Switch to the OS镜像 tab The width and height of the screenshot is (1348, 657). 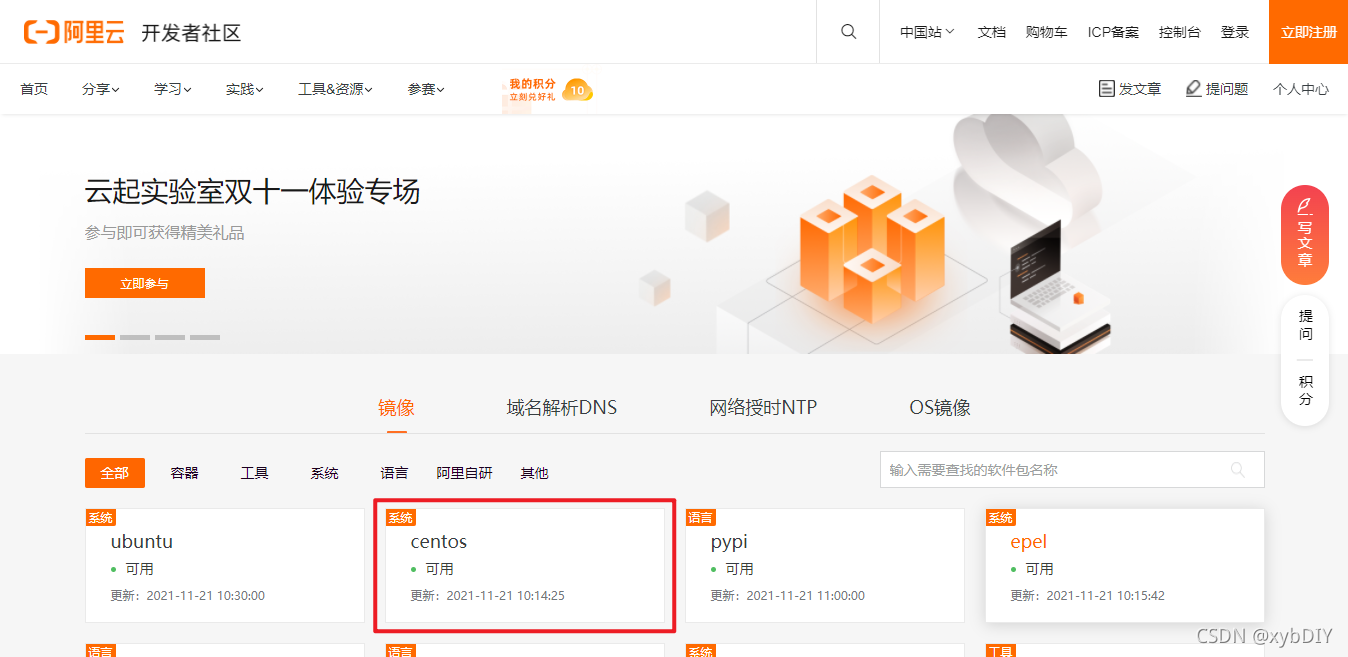pos(940,408)
